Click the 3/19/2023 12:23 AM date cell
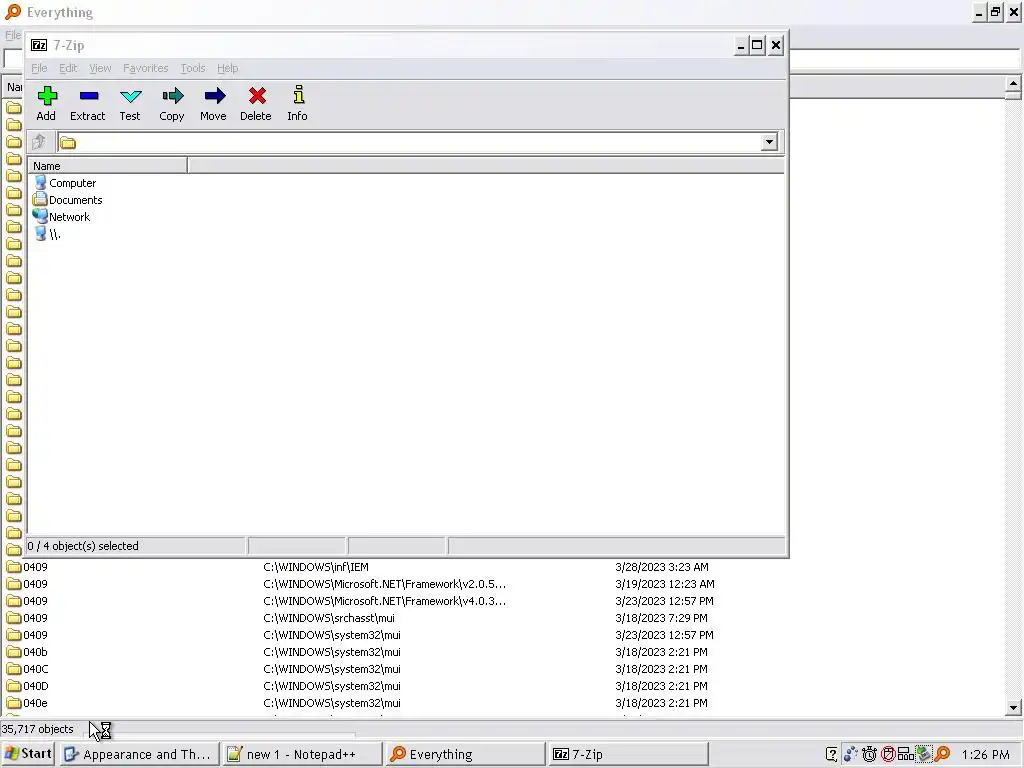The height and width of the screenshot is (768, 1024). (665, 584)
